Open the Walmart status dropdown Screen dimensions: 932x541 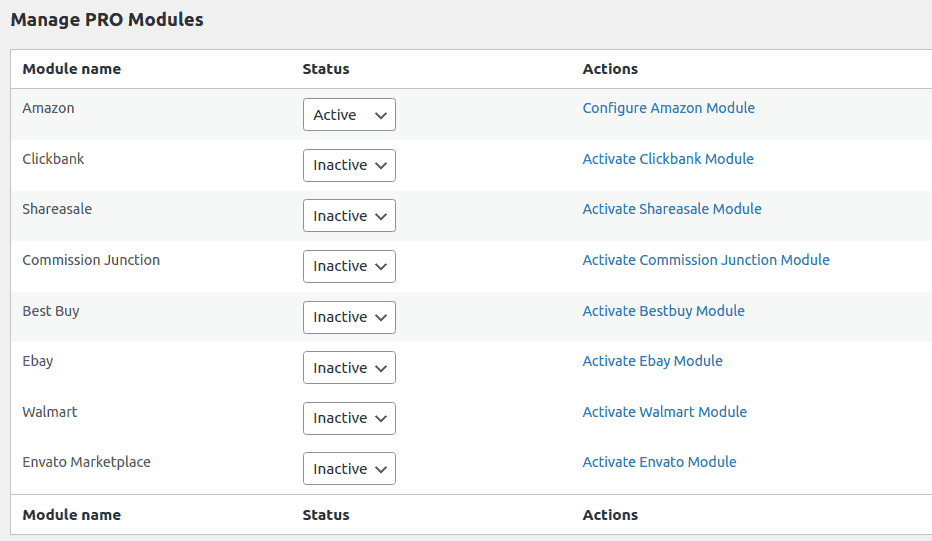tap(349, 418)
